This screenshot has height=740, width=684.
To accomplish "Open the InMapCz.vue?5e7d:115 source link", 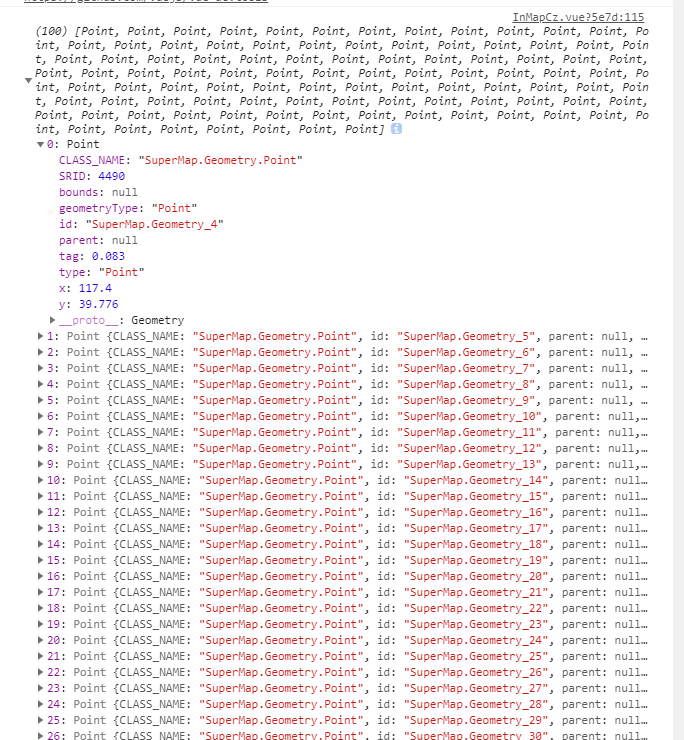I will [x=578, y=17].
